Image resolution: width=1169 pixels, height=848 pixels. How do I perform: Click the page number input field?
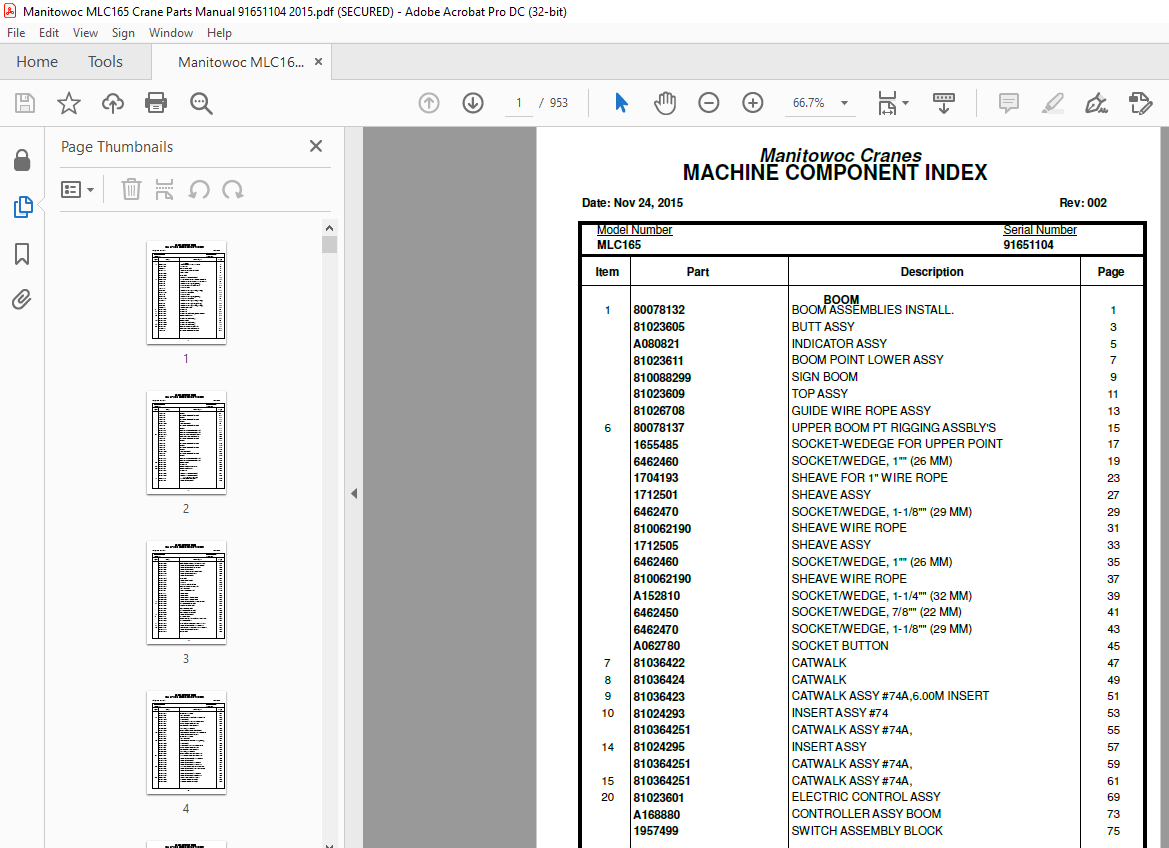click(x=519, y=103)
